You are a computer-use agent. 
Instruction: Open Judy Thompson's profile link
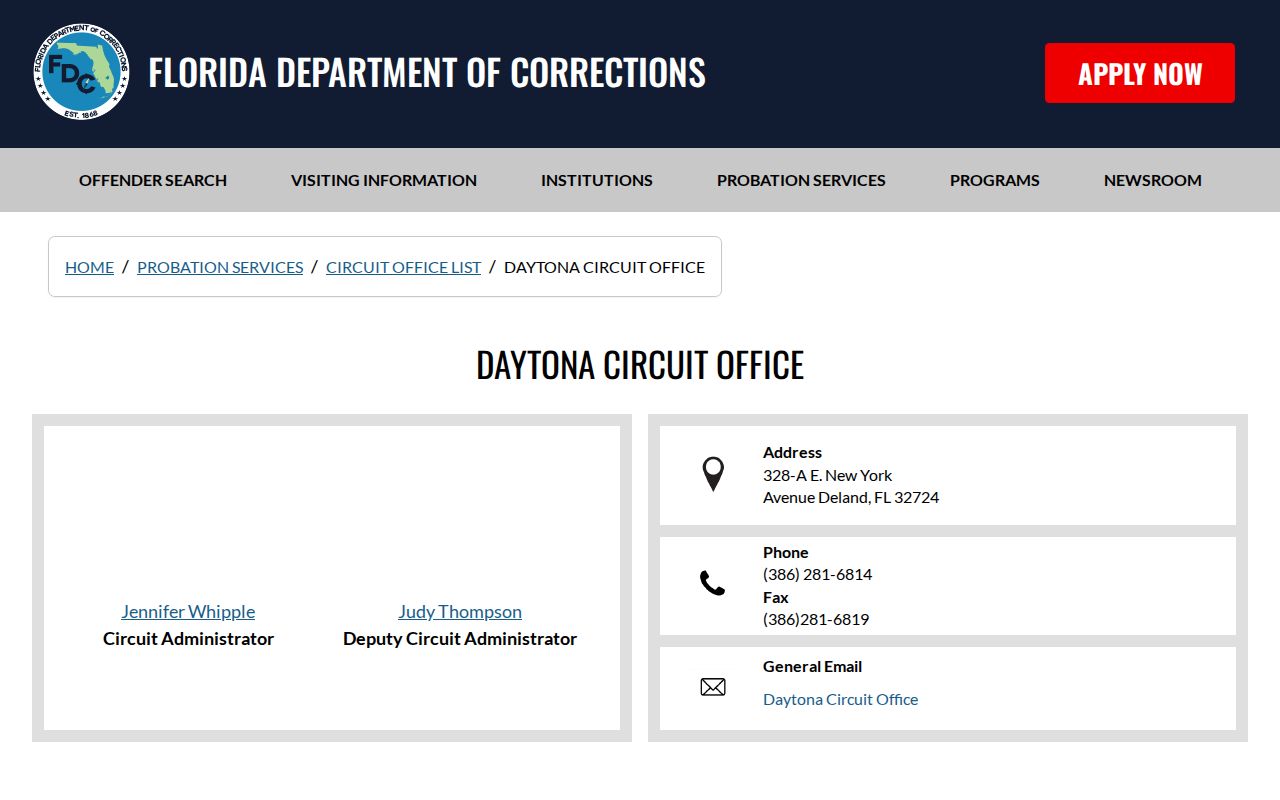[460, 611]
